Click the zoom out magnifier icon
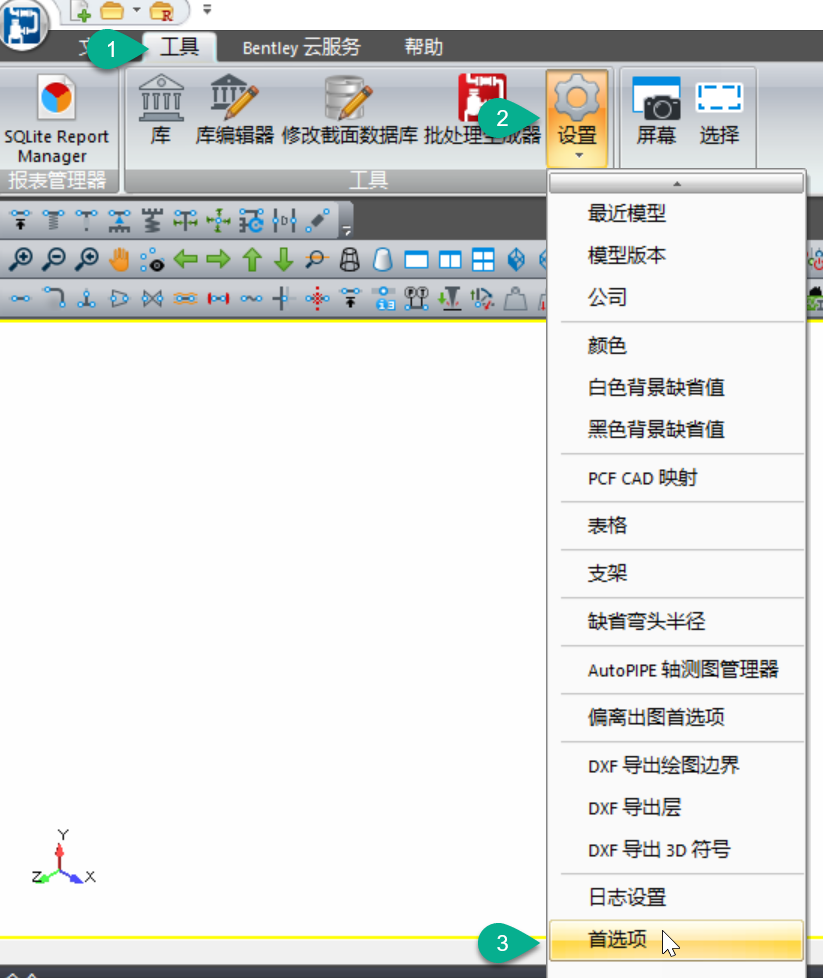823x978 pixels. pos(54,259)
